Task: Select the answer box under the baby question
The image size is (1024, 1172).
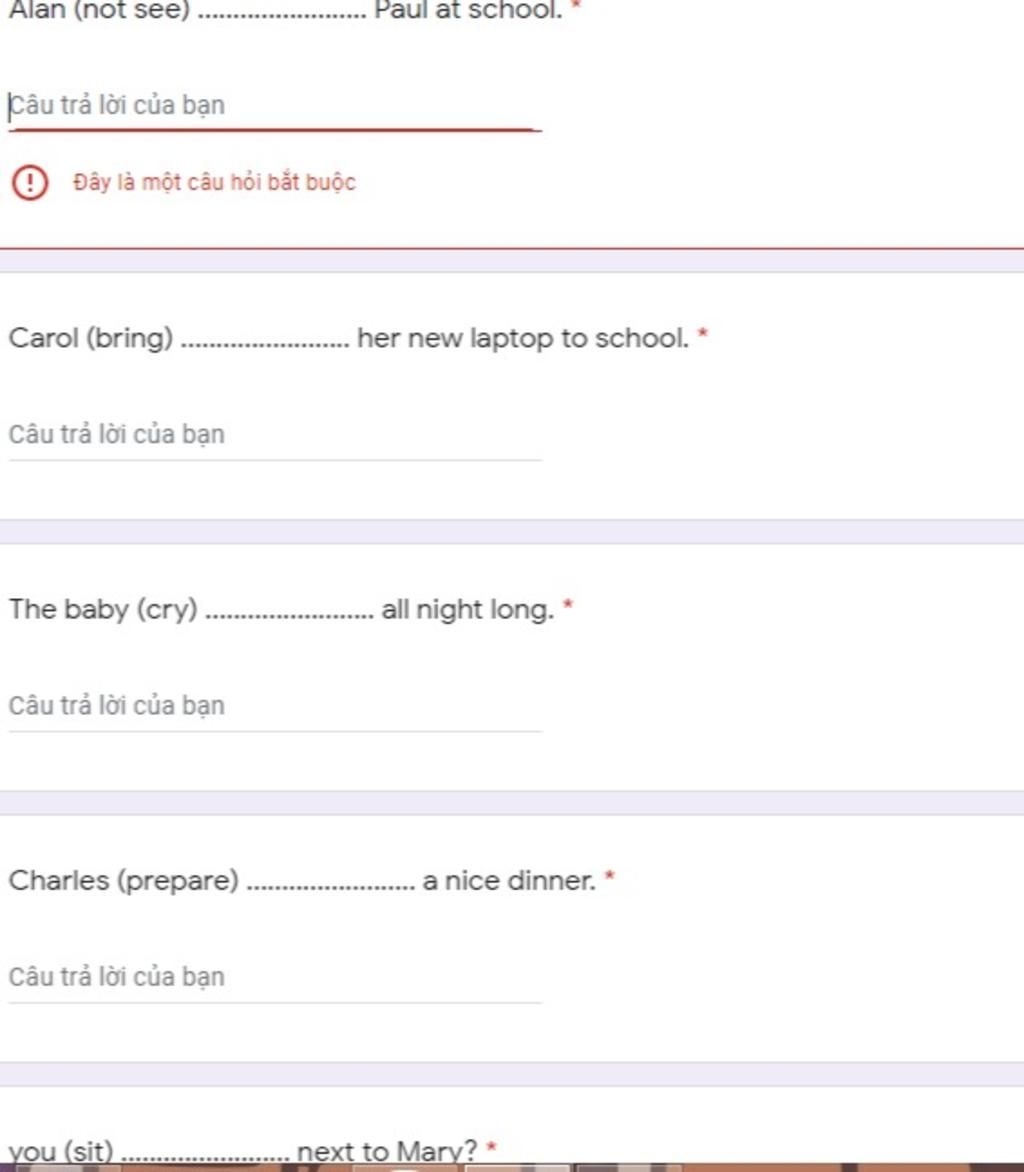Action: coord(274,706)
